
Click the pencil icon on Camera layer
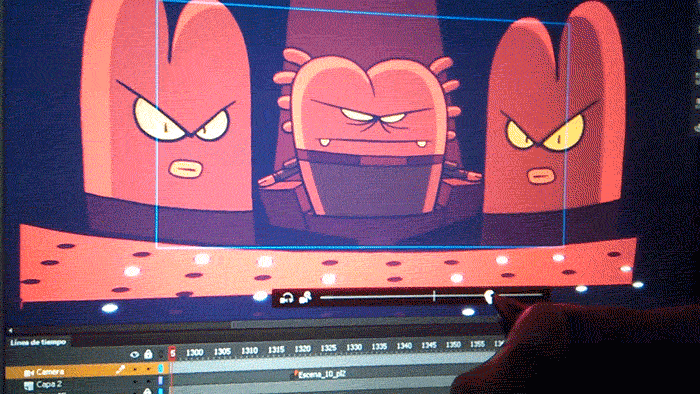pyautogui.click(x=121, y=369)
